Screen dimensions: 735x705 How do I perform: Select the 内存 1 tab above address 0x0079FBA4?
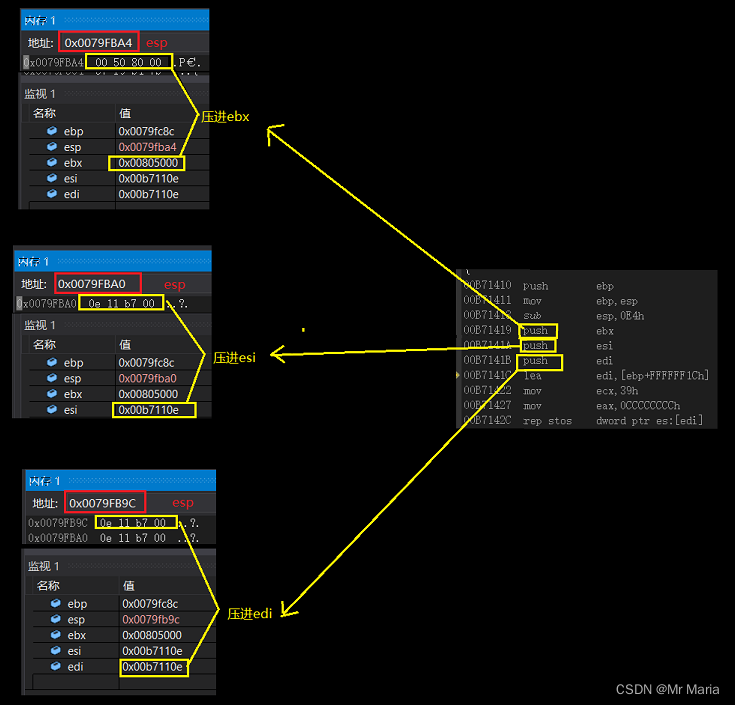(40, 21)
